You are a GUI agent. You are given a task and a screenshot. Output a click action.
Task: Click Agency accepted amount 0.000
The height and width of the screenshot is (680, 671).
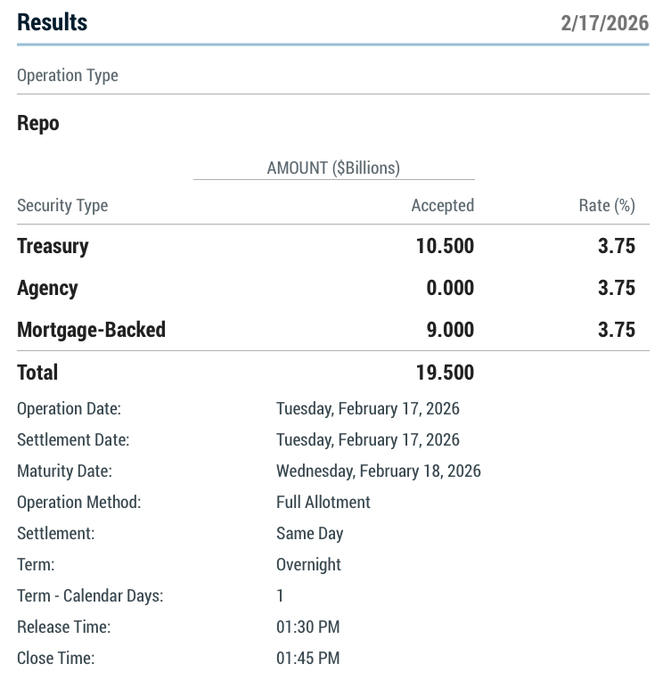pyautogui.click(x=450, y=288)
